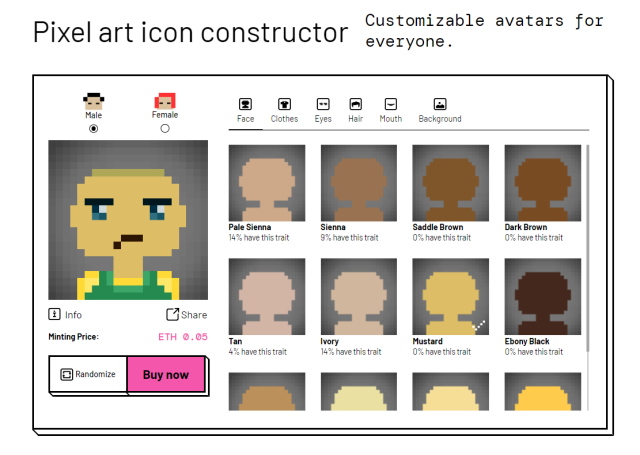This screenshot has height=455, width=640.
Task: Select the Saddle Brown face swatch
Action: pos(450,183)
